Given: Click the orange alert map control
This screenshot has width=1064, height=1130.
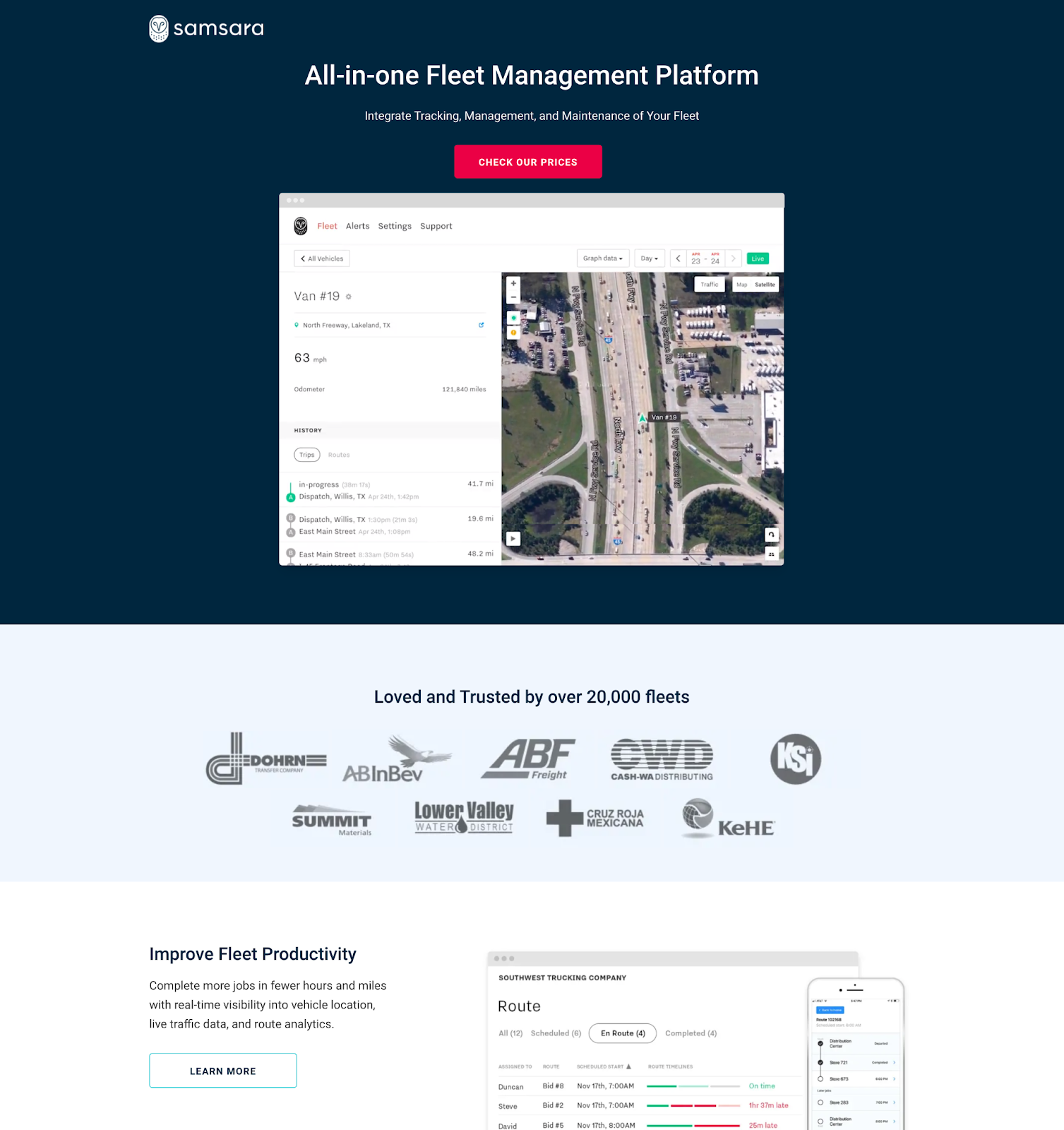Looking at the screenshot, I should click(x=514, y=333).
